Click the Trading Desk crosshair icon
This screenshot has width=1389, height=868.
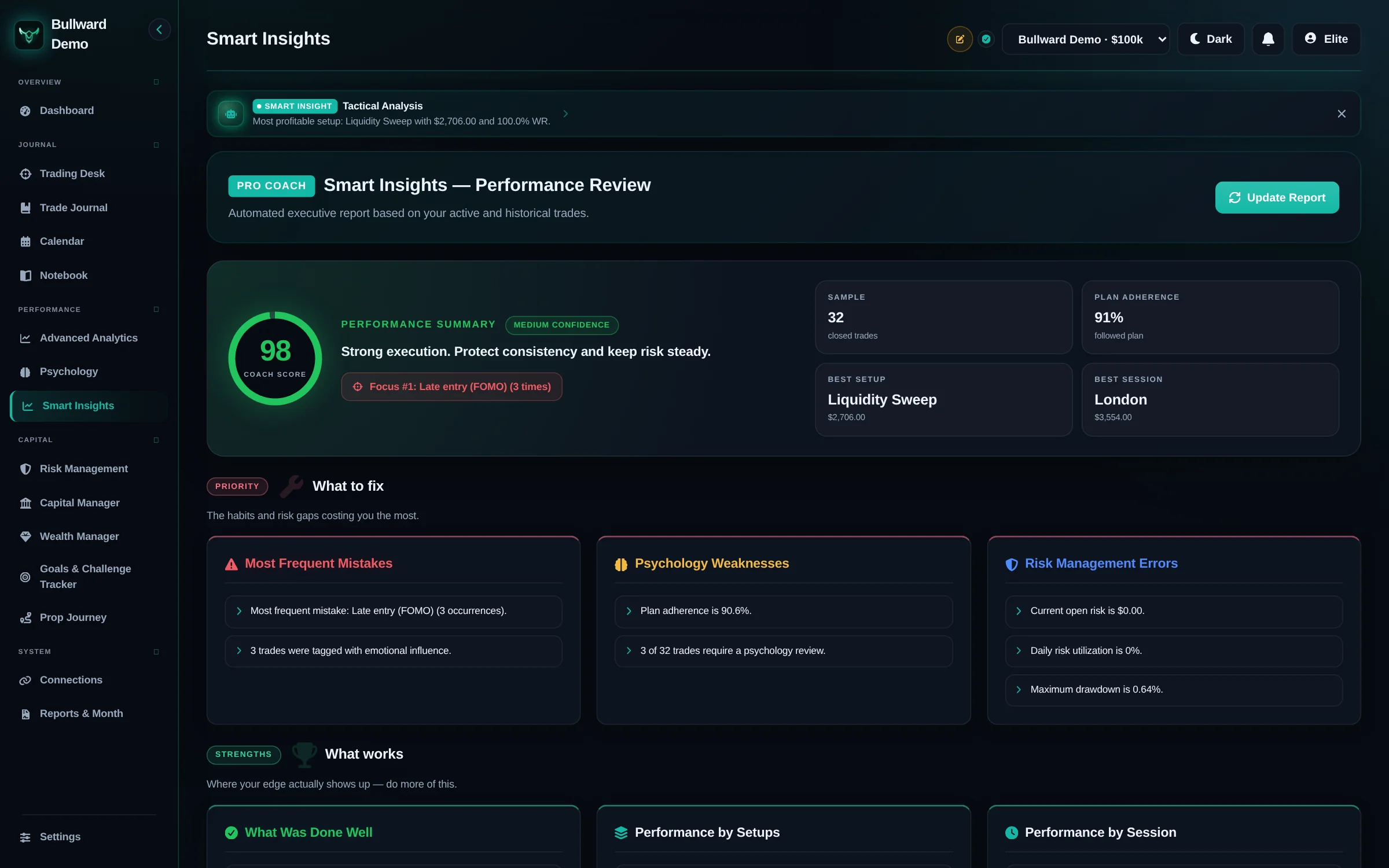pos(25,174)
